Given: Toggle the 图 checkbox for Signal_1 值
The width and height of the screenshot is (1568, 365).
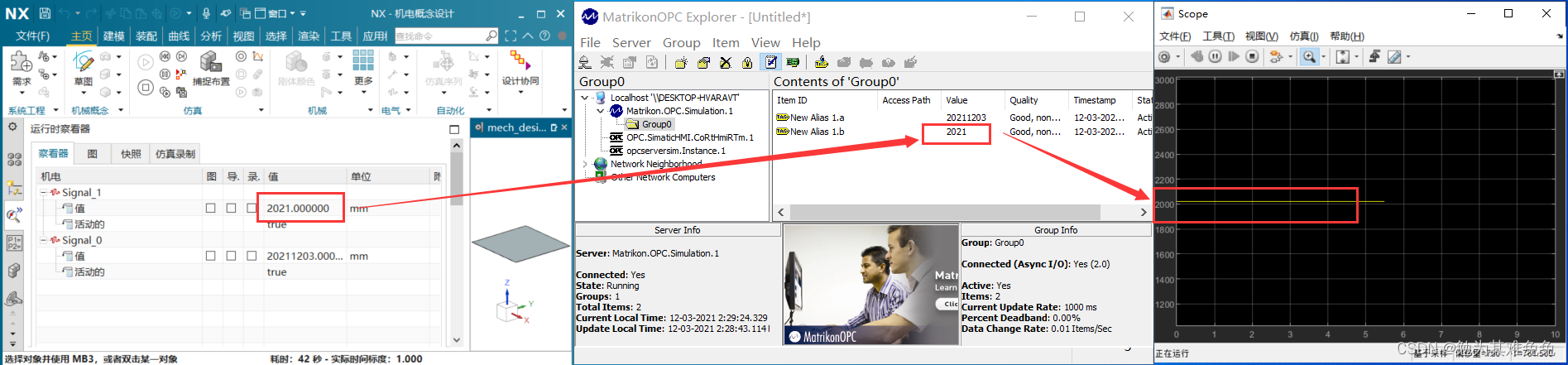Looking at the screenshot, I should 210,208.
